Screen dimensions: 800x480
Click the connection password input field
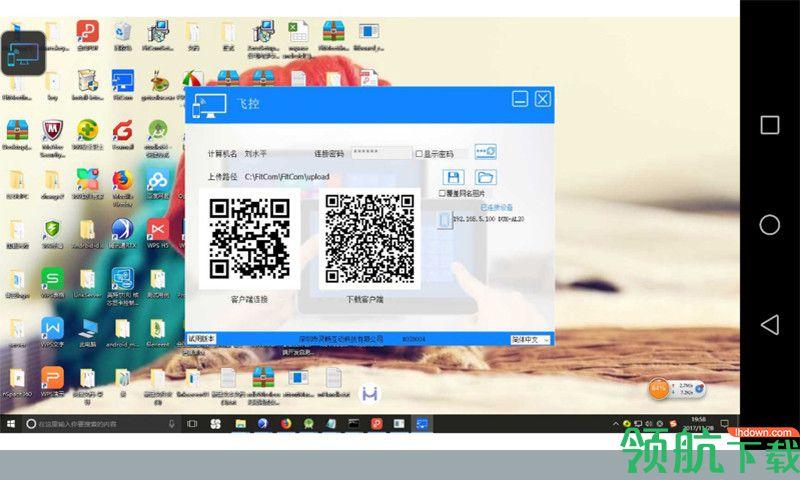click(x=380, y=153)
